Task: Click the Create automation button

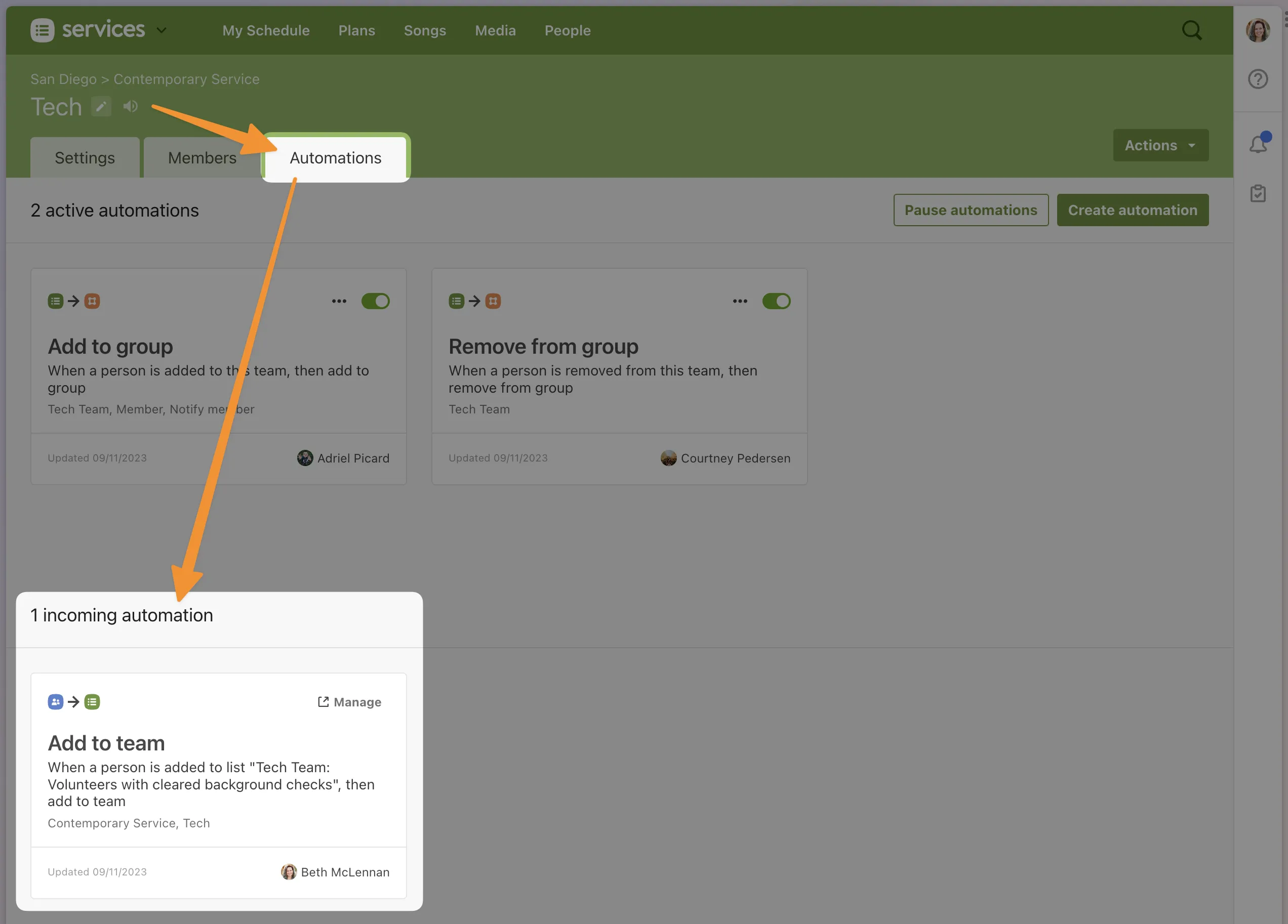Action: [x=1133, y=210]
